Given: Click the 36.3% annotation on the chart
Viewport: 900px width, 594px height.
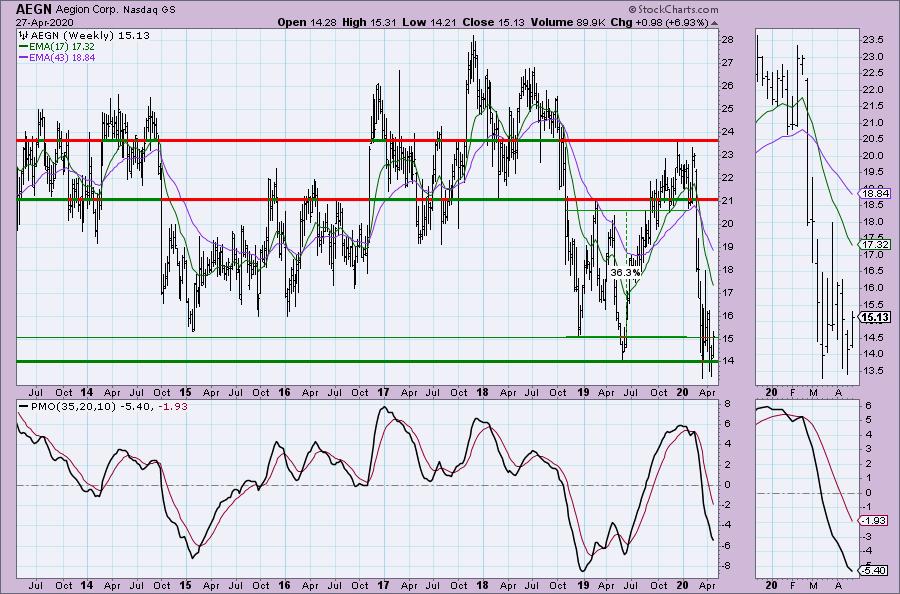Looking at the screenshot, I should click(625, 273).
